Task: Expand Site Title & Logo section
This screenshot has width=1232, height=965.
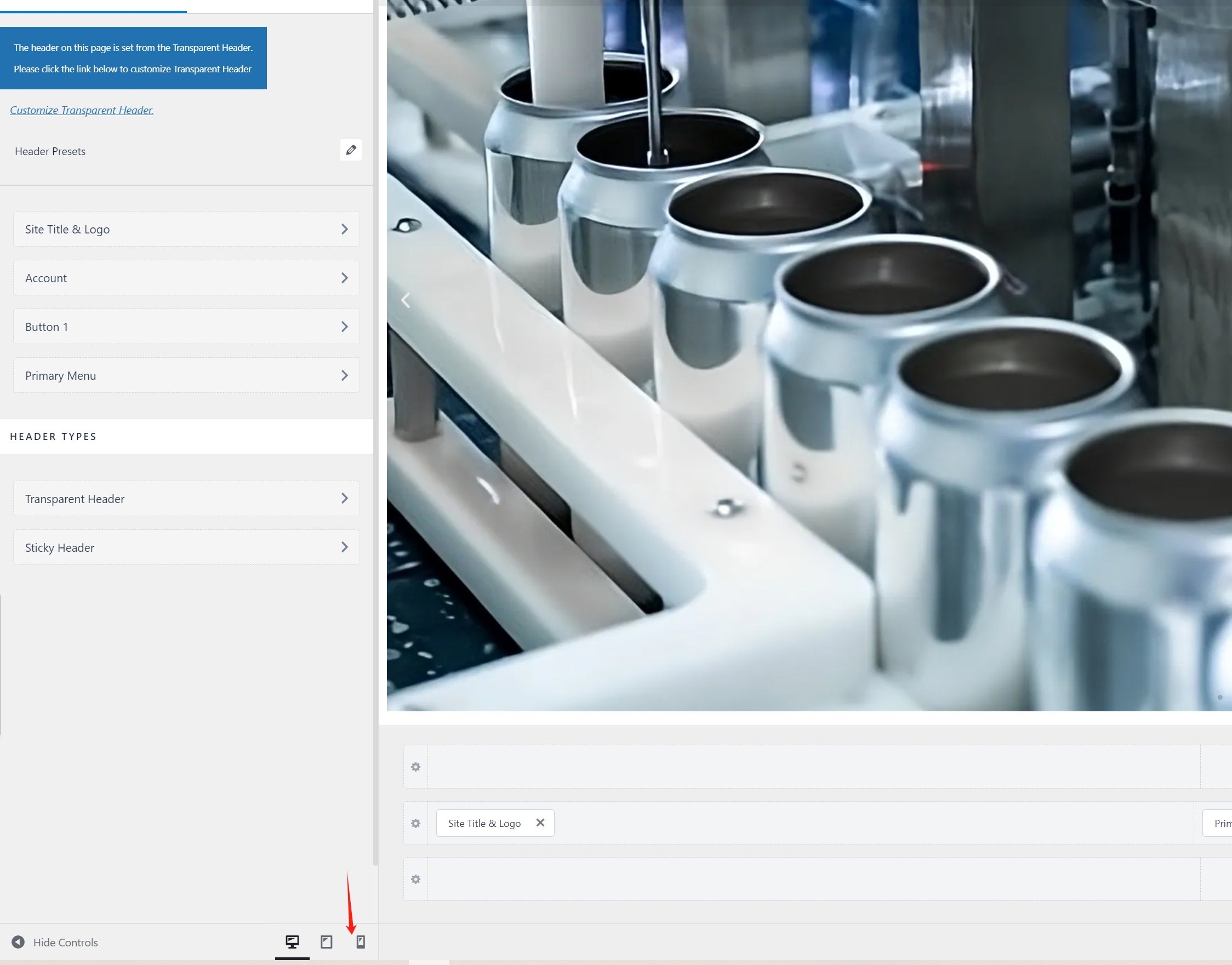Action: 186,229
